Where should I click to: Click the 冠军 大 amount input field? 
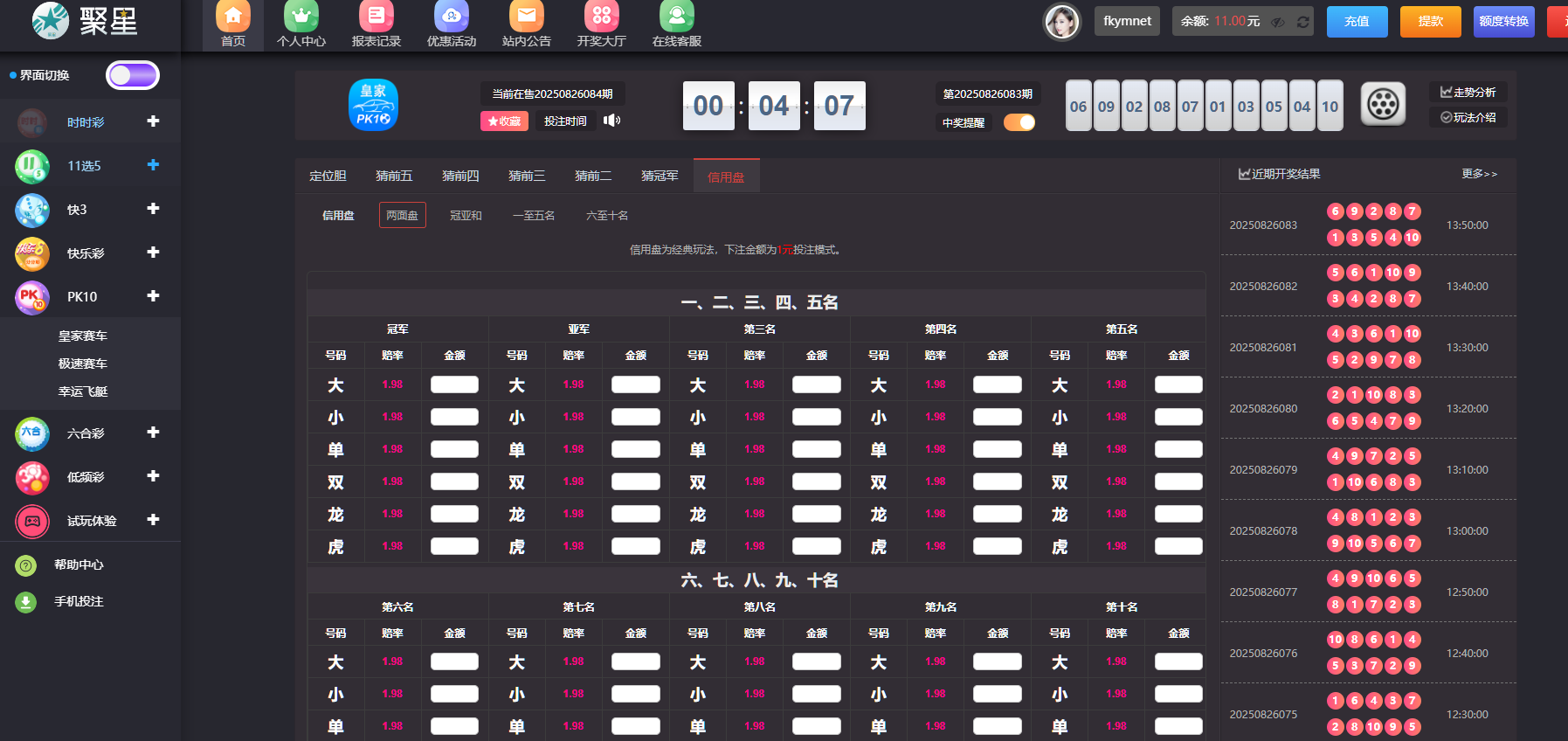pyautogui.click(x=454, y=384)
